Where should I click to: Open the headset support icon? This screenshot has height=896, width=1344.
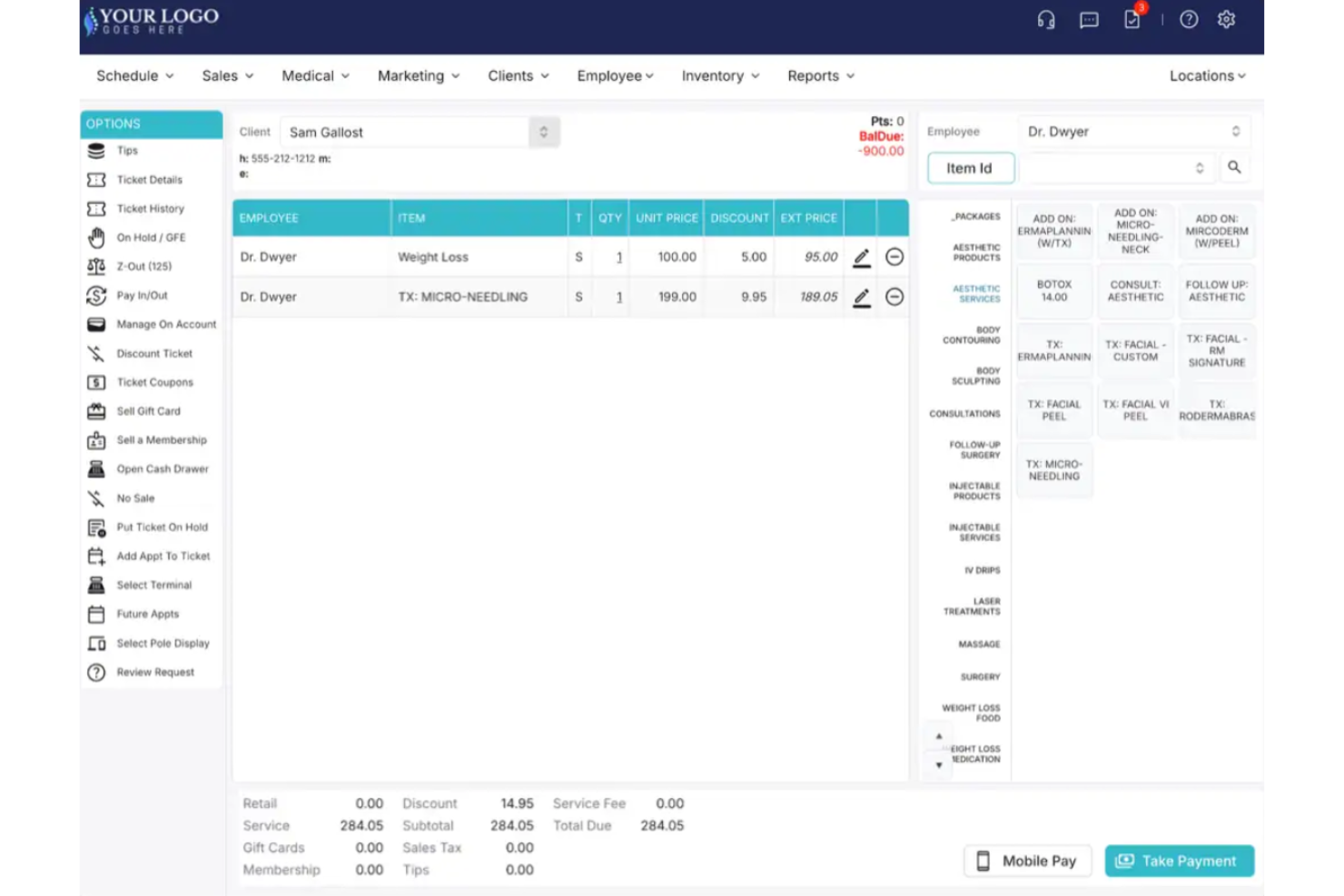[x=1046, y=20]
